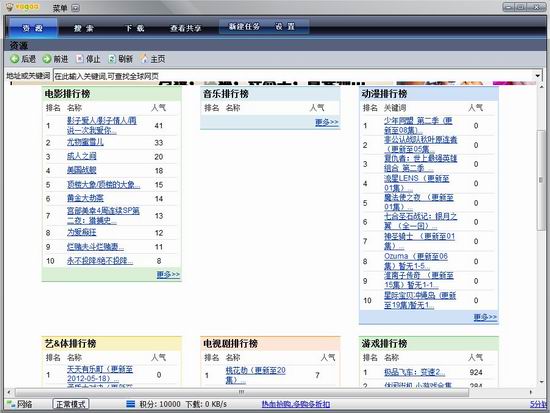Click the stop page icon 停止
Viewport: 550px width, 413px height.
80,59
